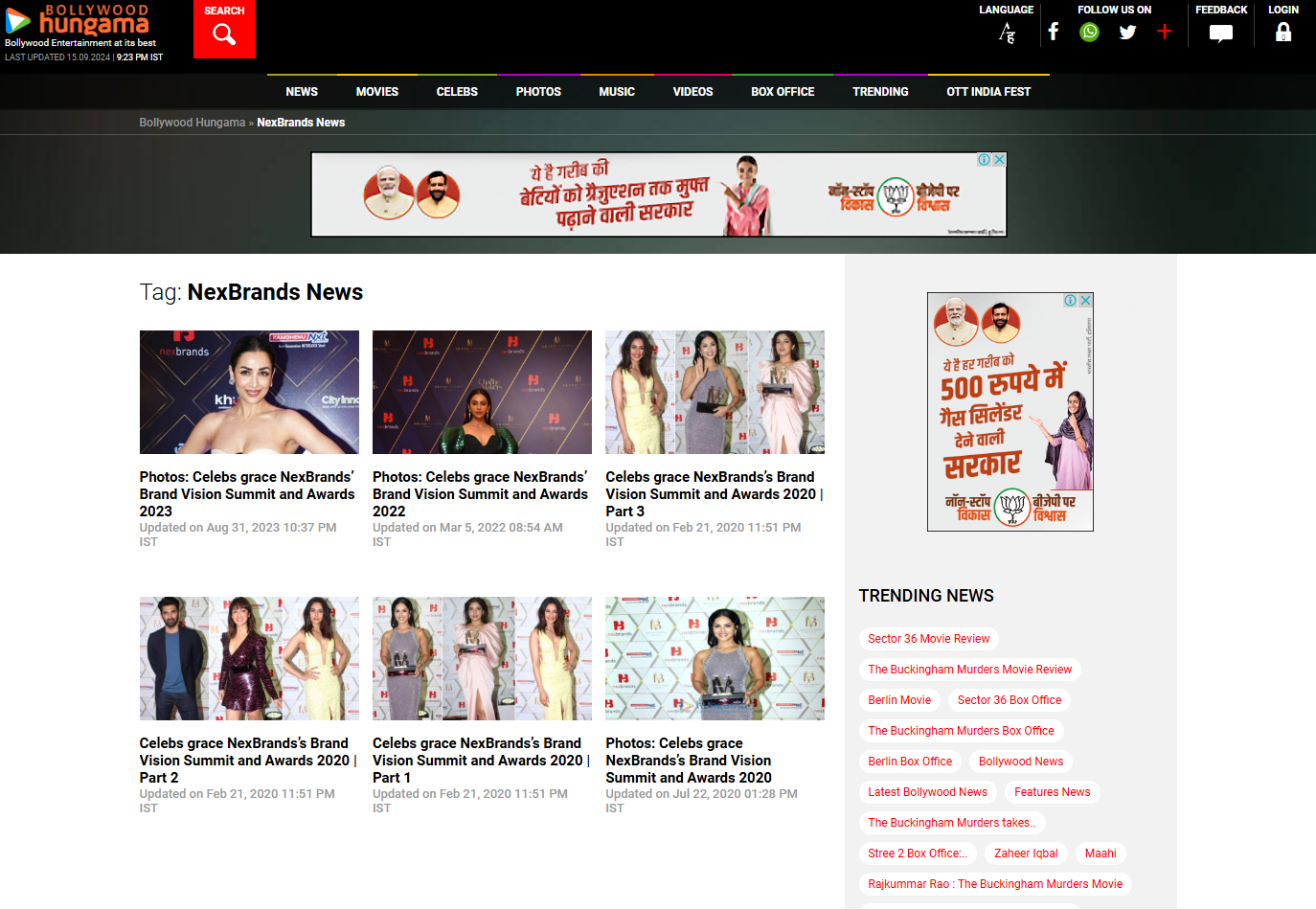This screenshot has height=910, width=1316.
Task: Click the login padlock icon
Action: click(1282, 33)
